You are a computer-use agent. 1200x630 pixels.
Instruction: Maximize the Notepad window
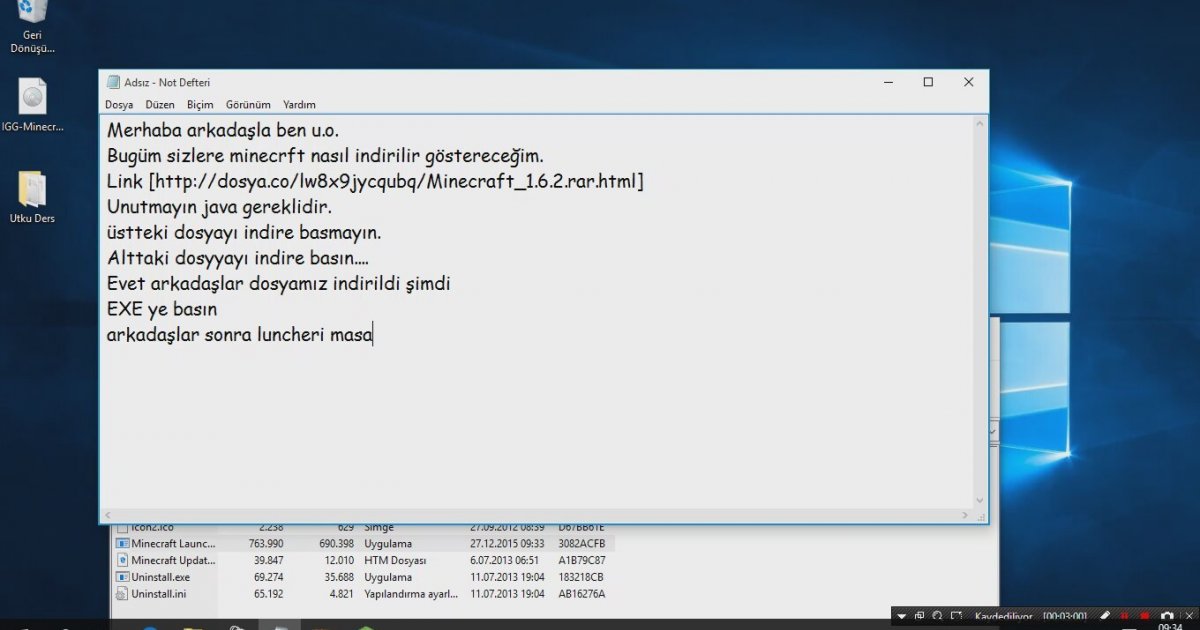pos(928,82)
